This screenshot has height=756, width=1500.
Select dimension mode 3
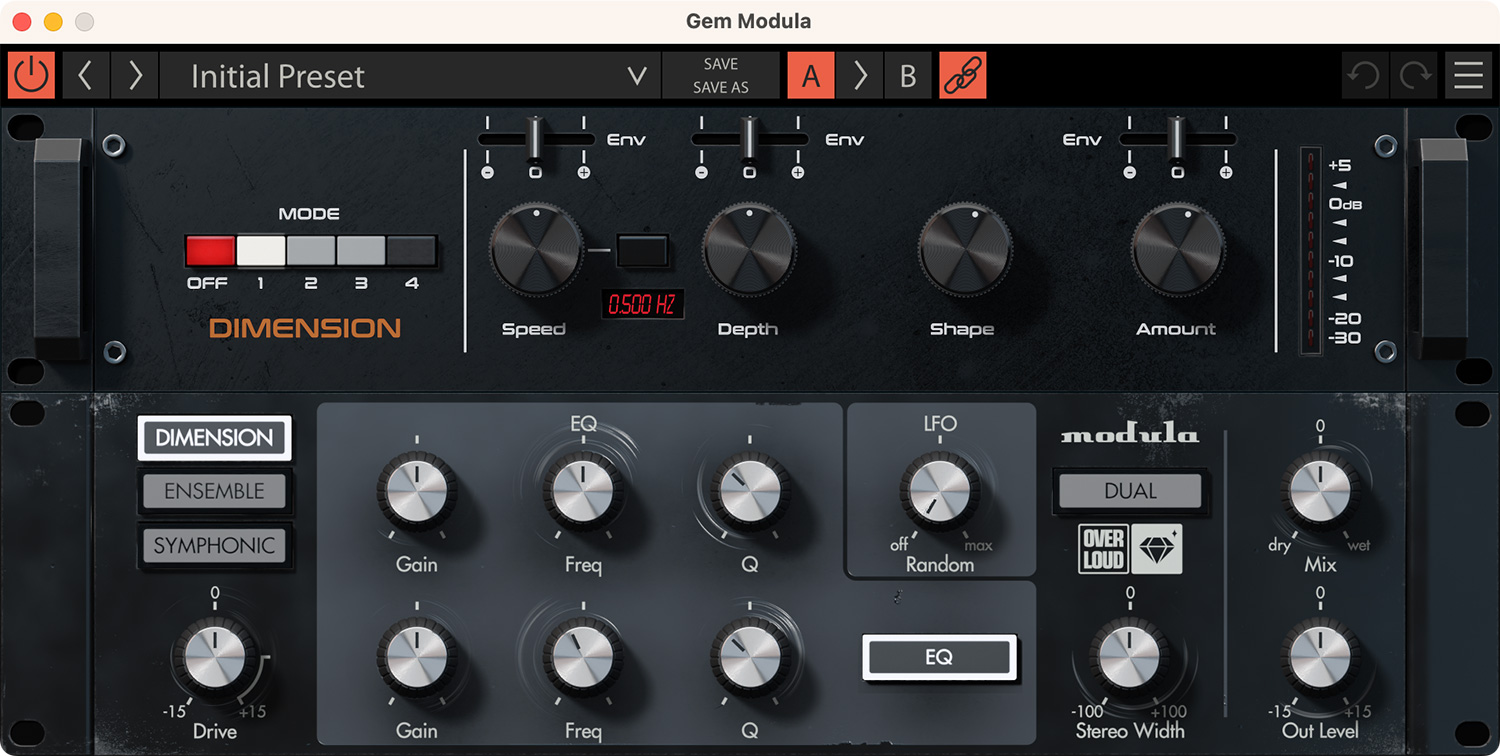point(361,250)
